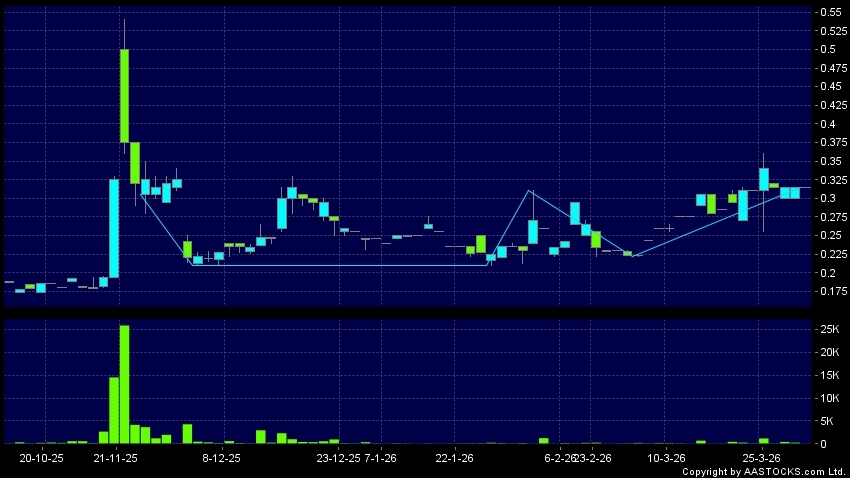850x478 pixels.
Task: Click the 25K volume axis label
Action: (x=829, y=329)
